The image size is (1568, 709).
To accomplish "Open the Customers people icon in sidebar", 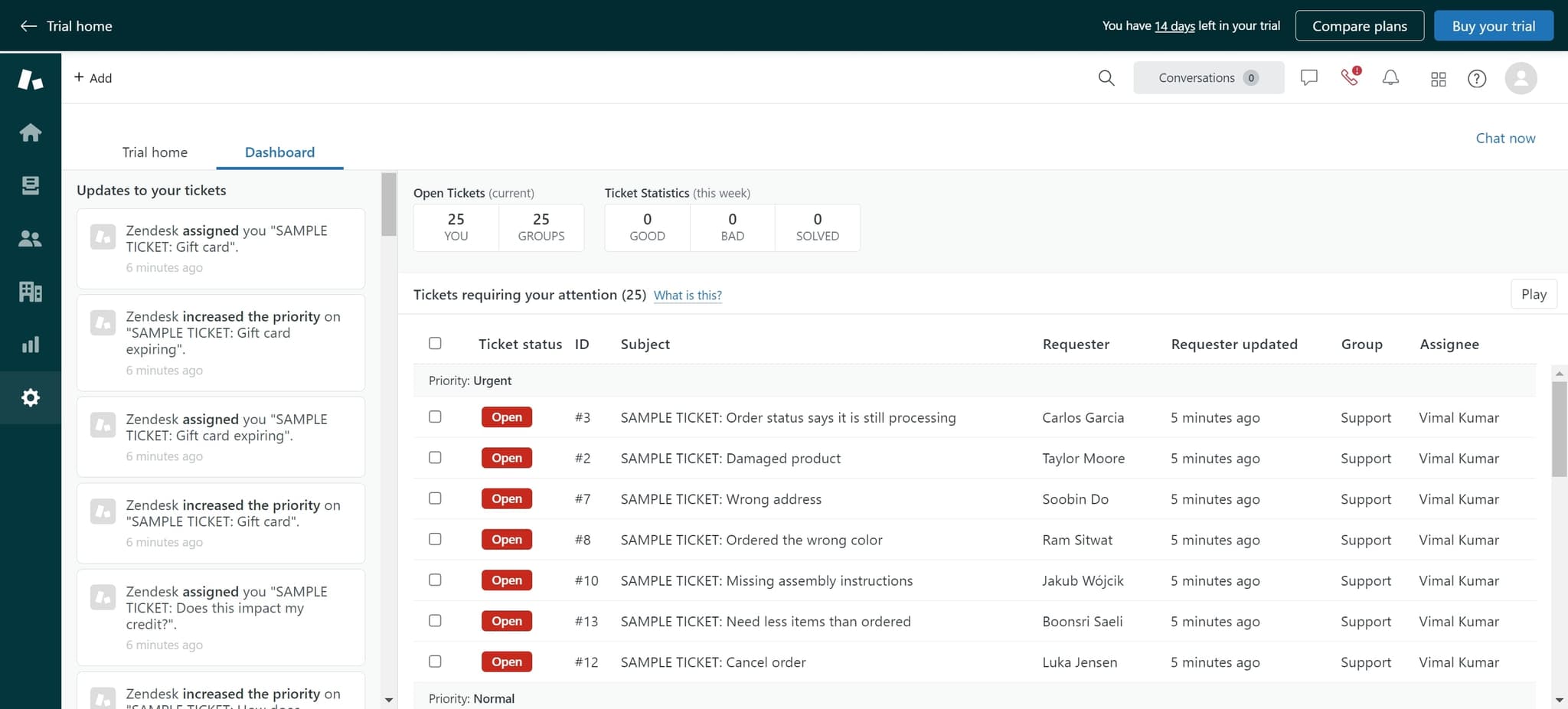I will (31, 239).
